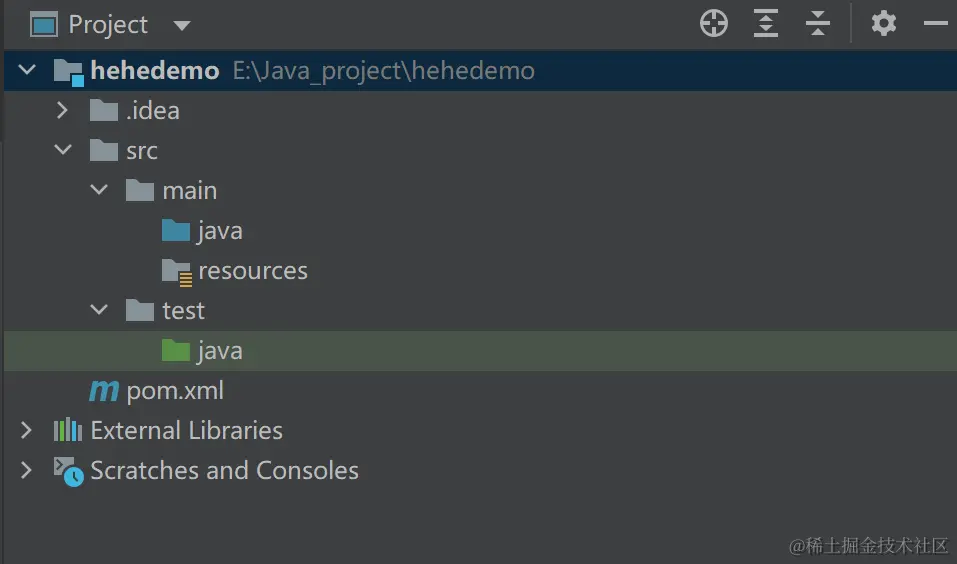Expand the Scratches and Consoles node

pyautogui.click(x=27, y=471)
